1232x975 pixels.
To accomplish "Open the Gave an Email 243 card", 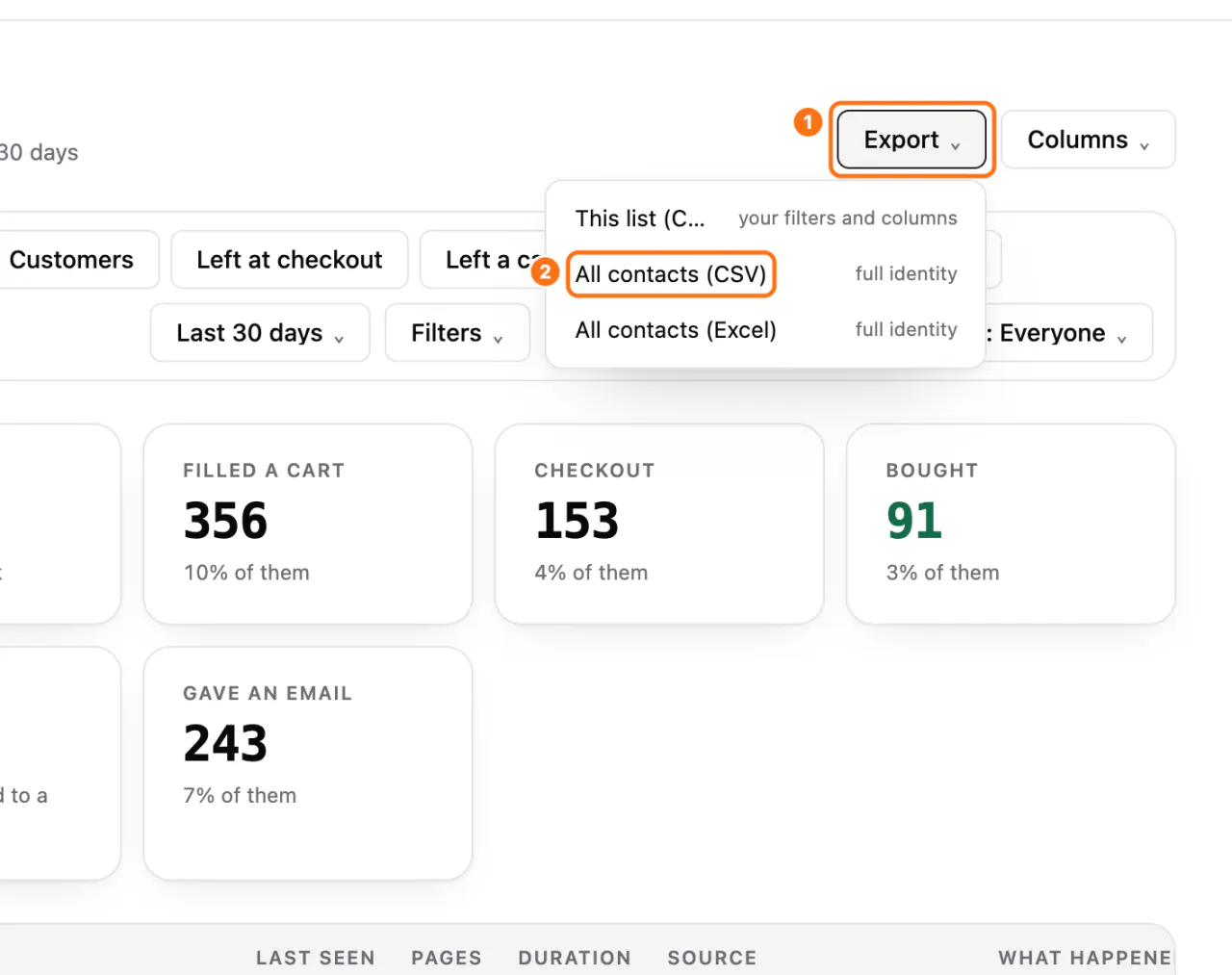I will click(x=308, y=763).
